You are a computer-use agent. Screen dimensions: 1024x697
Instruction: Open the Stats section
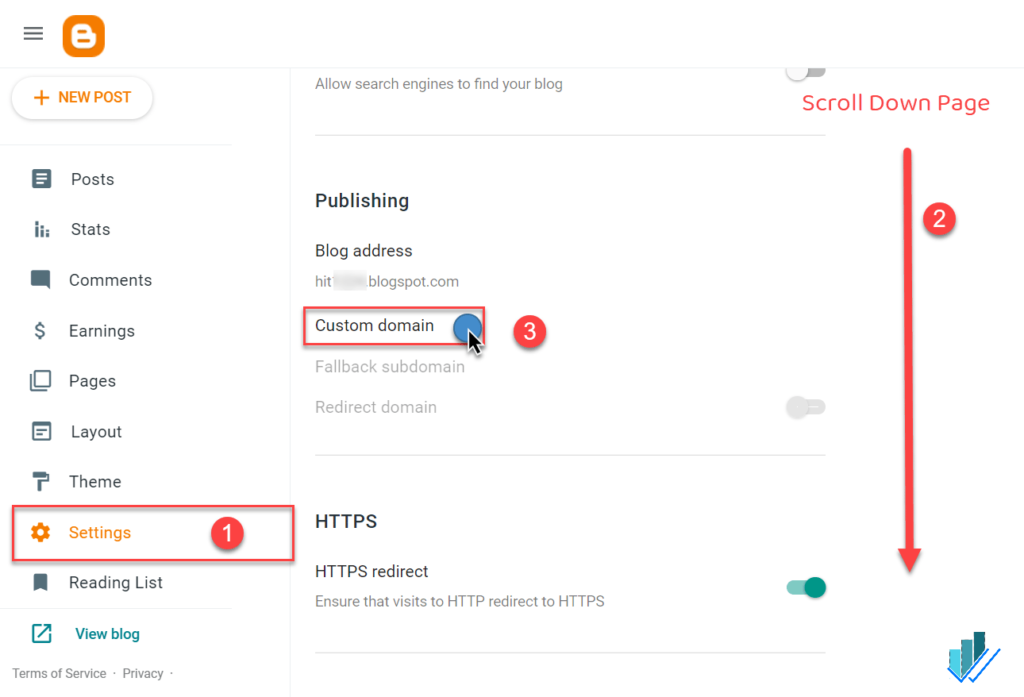click(40, 229)
